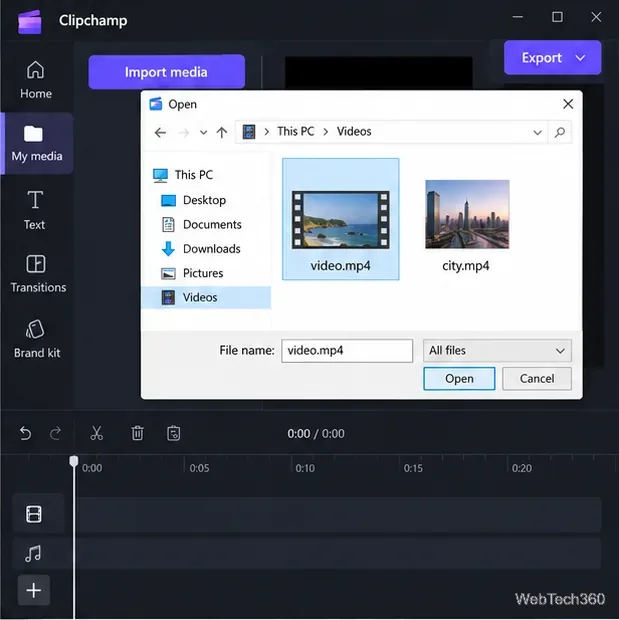
Task: Open recent locations chevron in dialog
Action: click(x=203, y=132)
